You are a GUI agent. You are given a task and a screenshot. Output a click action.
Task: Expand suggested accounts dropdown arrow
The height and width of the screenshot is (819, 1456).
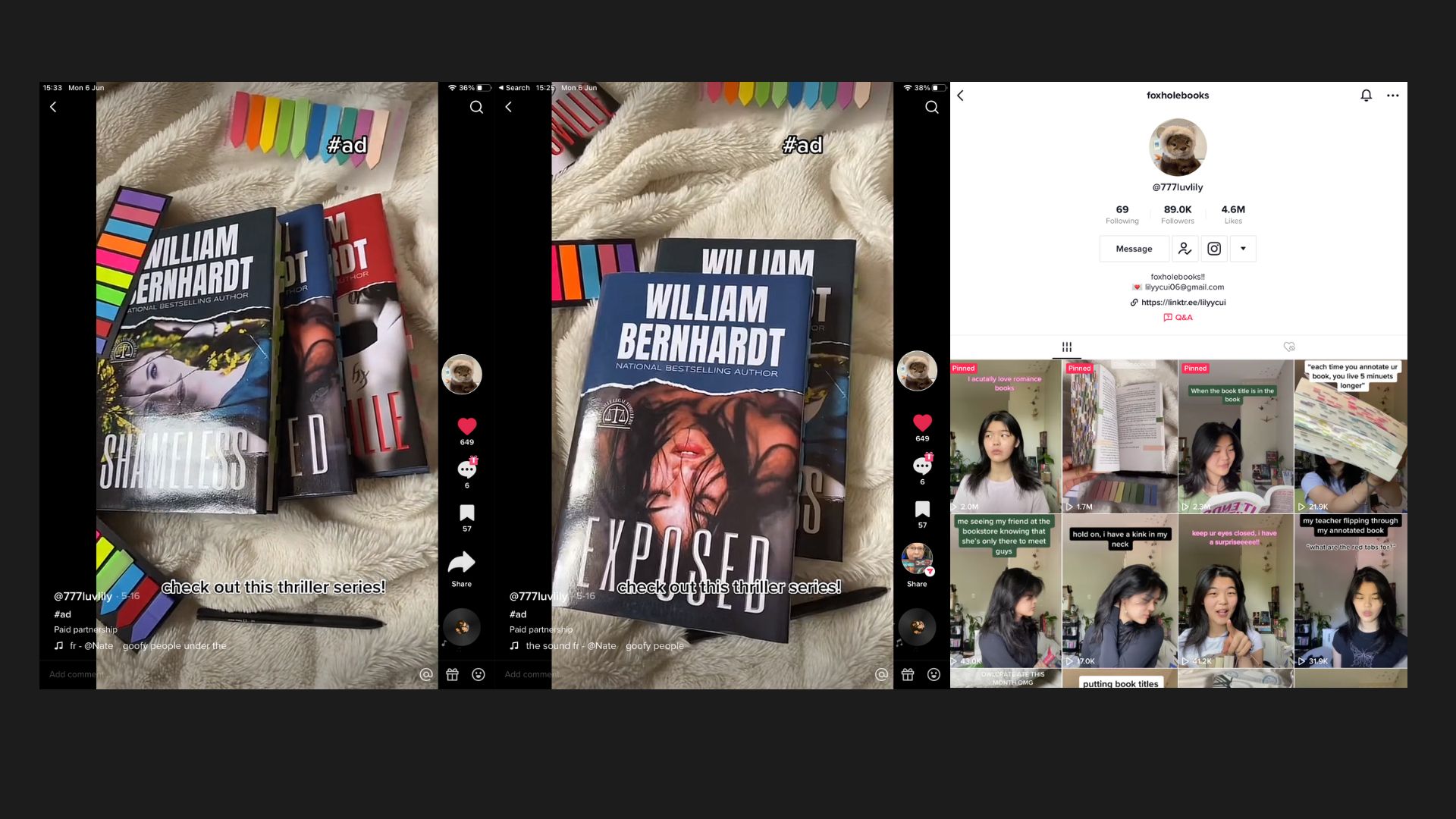pos(1243,249)
